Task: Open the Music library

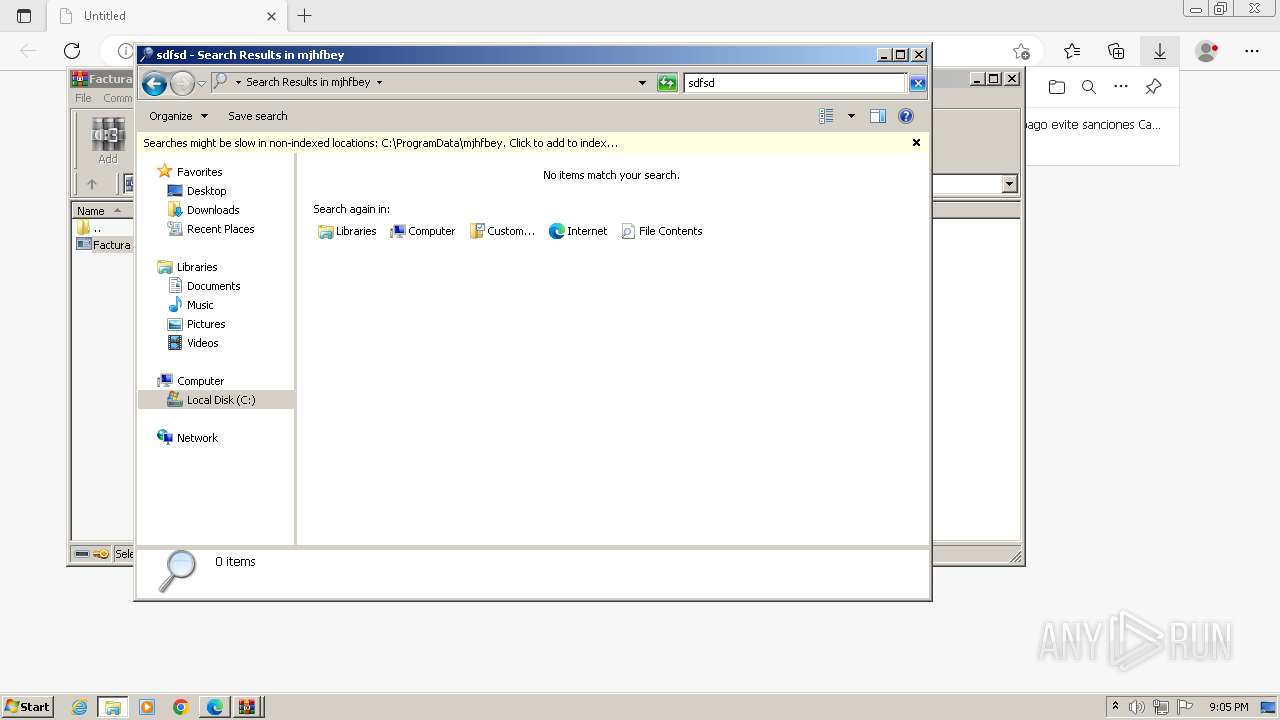Action: click(x=191, y=305)
